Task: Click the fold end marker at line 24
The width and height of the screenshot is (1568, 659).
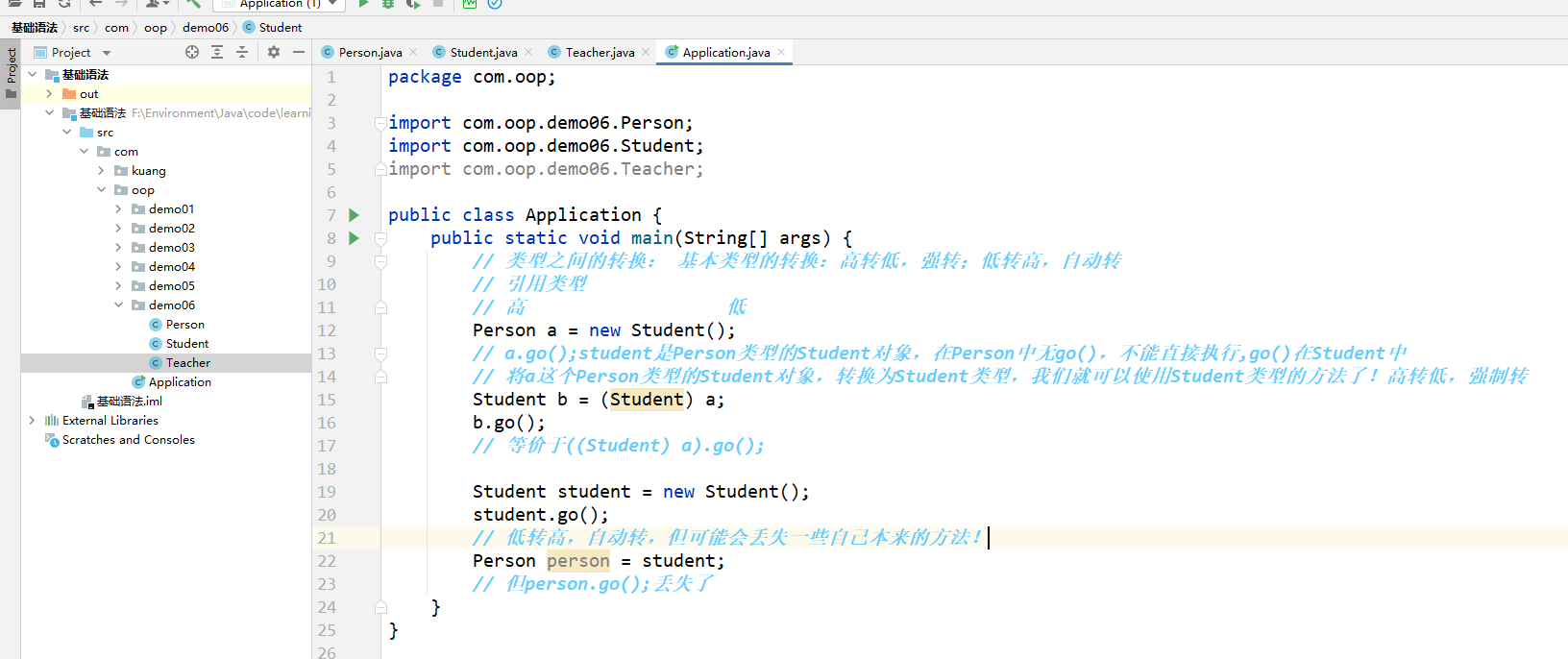Action: pyautogui.click(x=380, y=607)
